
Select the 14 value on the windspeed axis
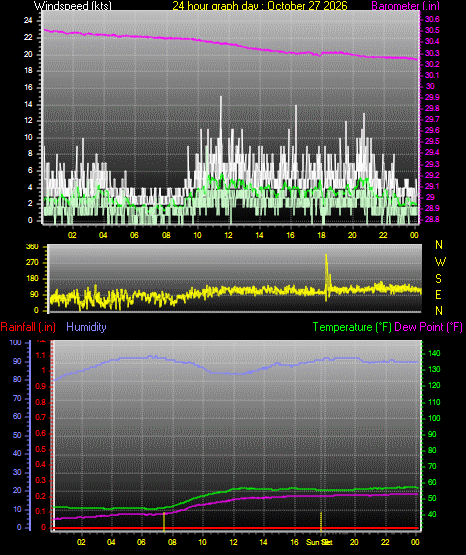click(28, 104)
